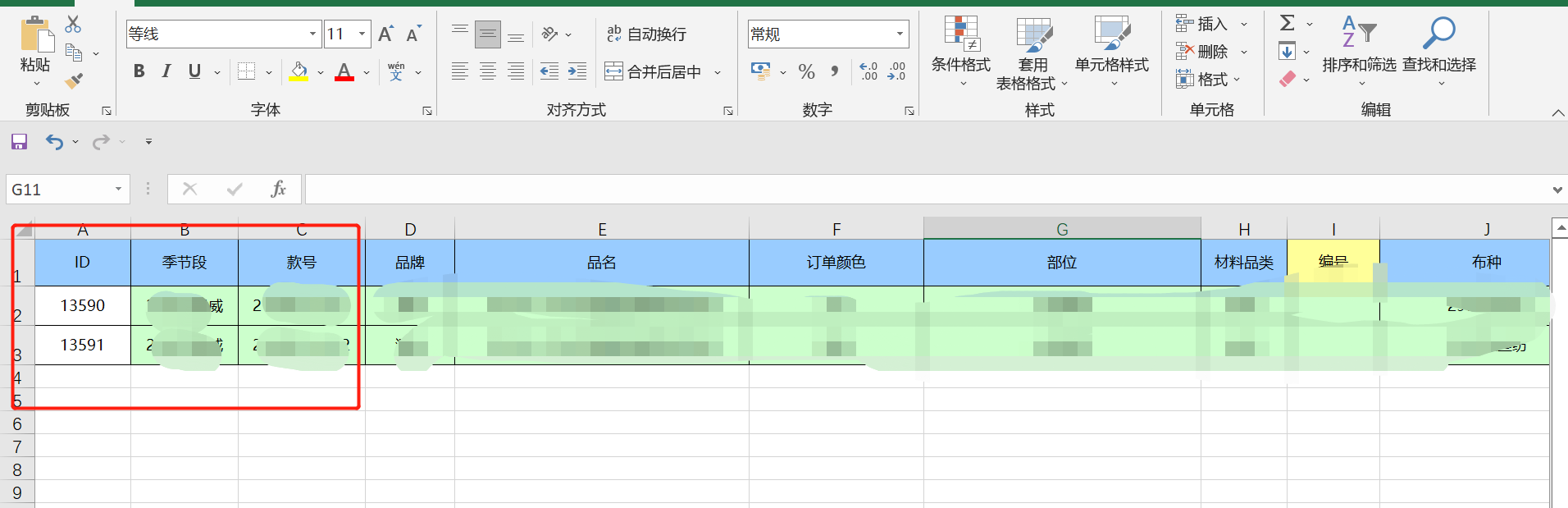The height and width of the screenshot is (508, 1568).
Task: Toggle underline formatting
Action: click(194, 71)
